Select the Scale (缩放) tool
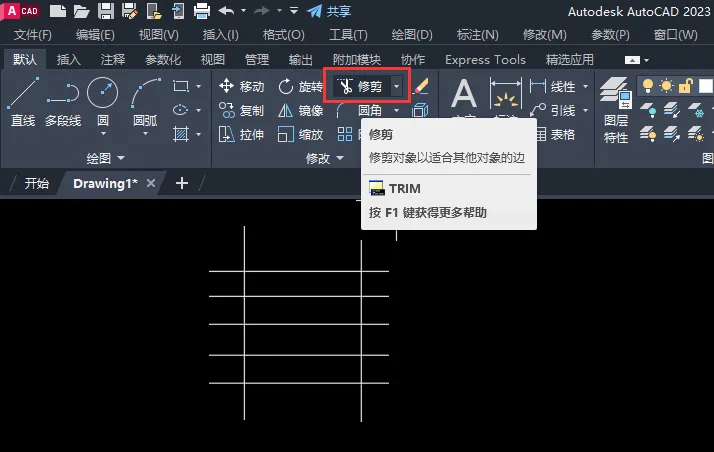This screenshot has height=452, width=714. pos(301,134)
